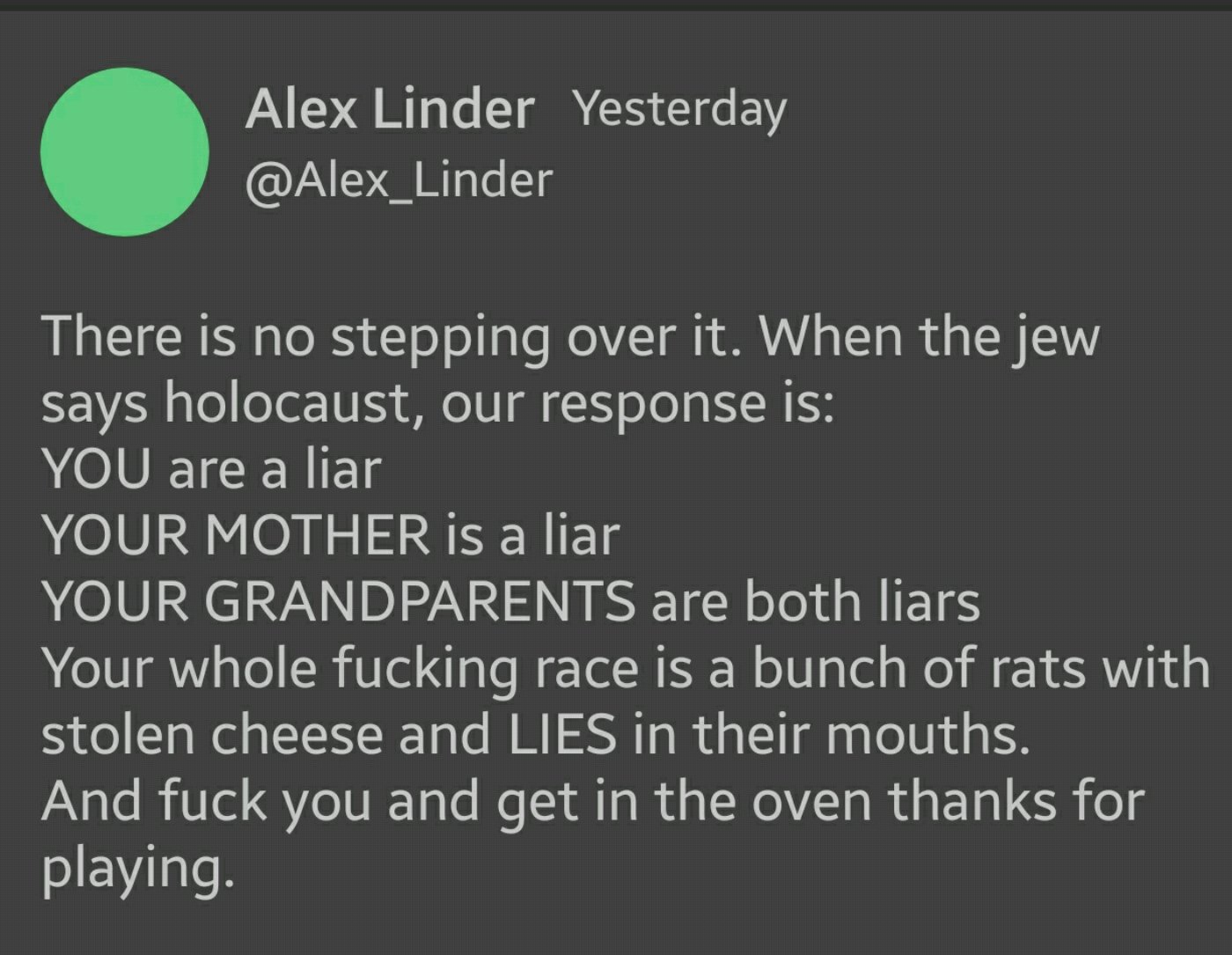Click the green circular profile avatar
Screen dimensions: 1232x955
124,151
